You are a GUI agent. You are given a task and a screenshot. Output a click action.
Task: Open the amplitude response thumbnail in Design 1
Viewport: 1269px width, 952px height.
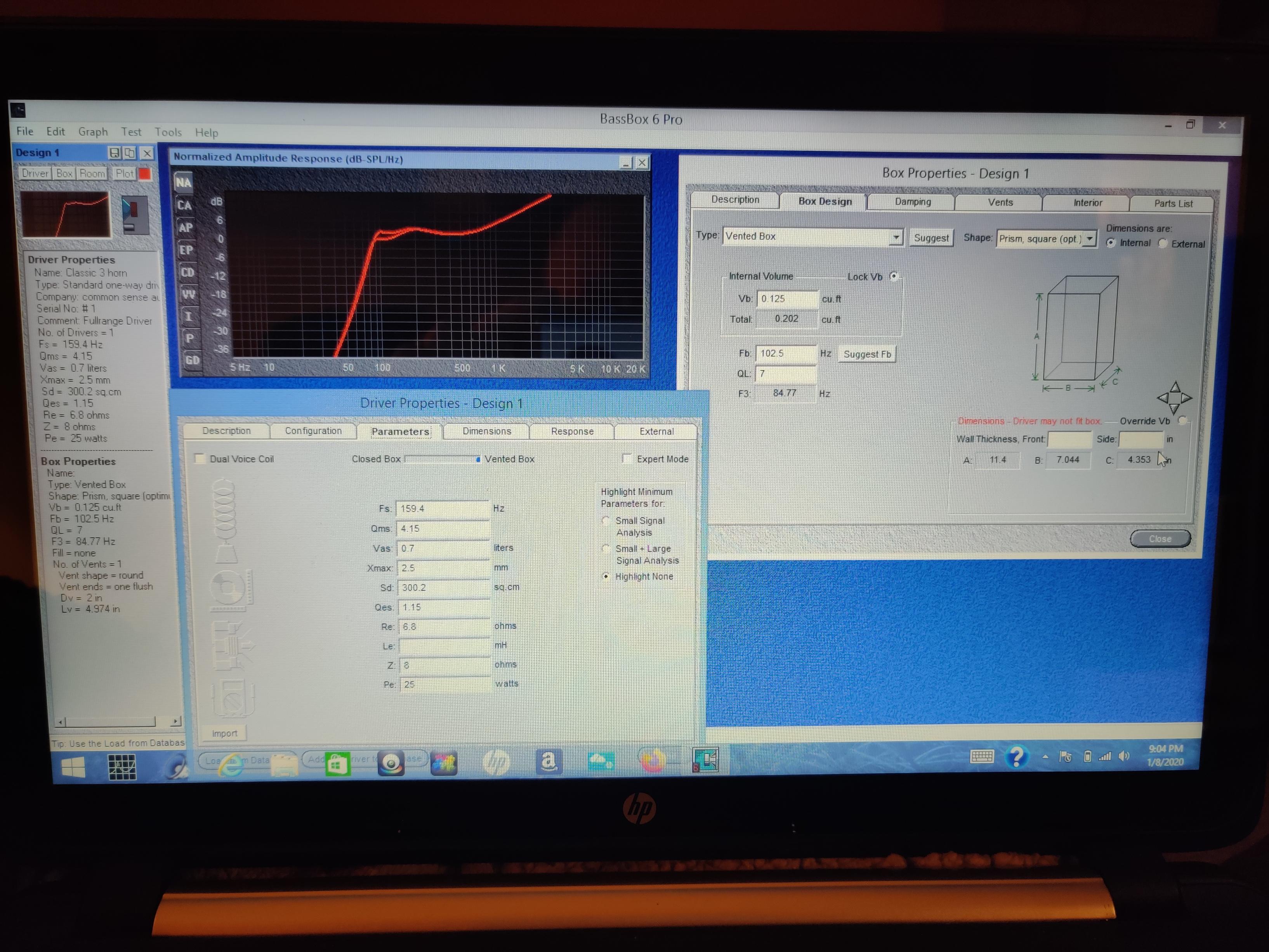click(x=65, y=214)
